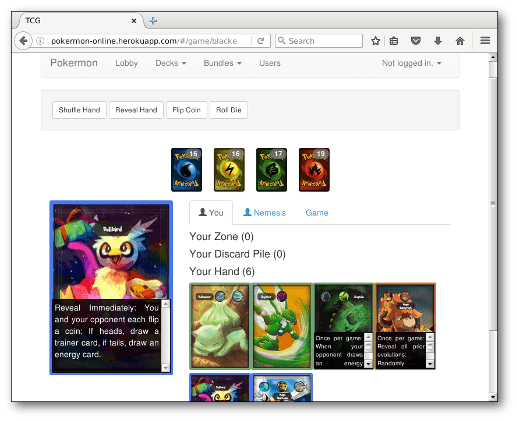The width and height of the screenshot is (517, 421).
Task: Click the 'Reveal Immediately' card description text
Action: [107, 331]
